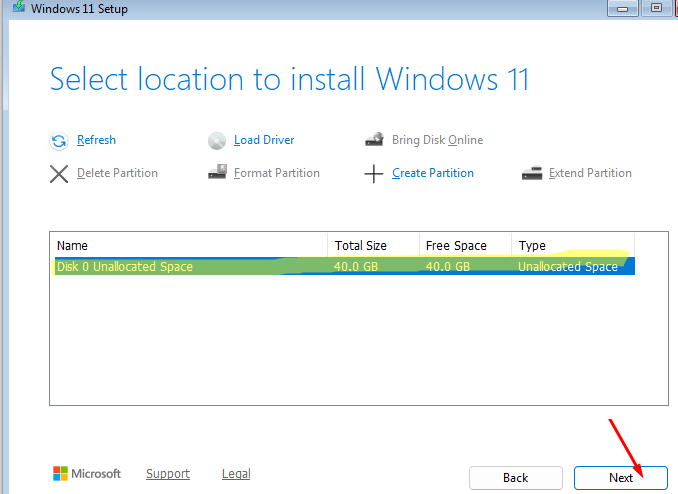Click the Delete Partition X icon
Image resolution: width=678 pixels, height=494 pixels.
(x=59, y=174)
